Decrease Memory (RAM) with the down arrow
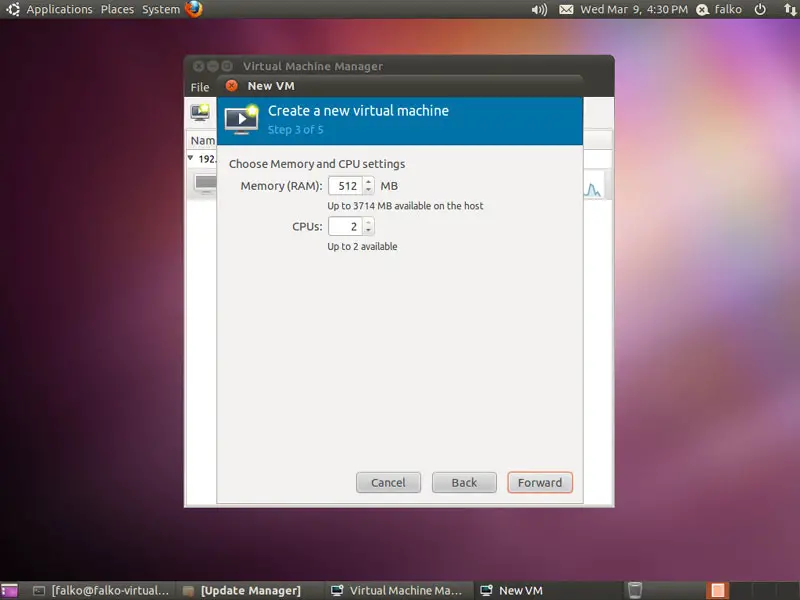This screenshot has width=800, height=600. click(x=368, y=190)
